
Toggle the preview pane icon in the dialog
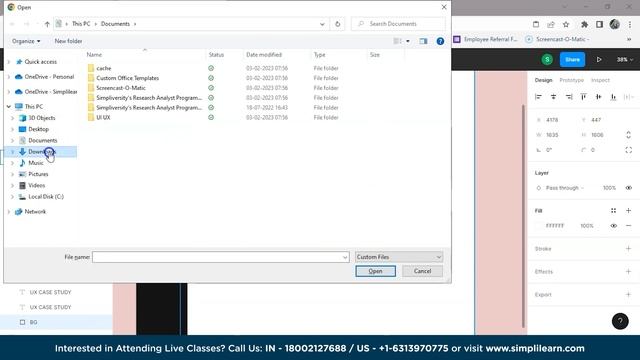pos(423,41)
